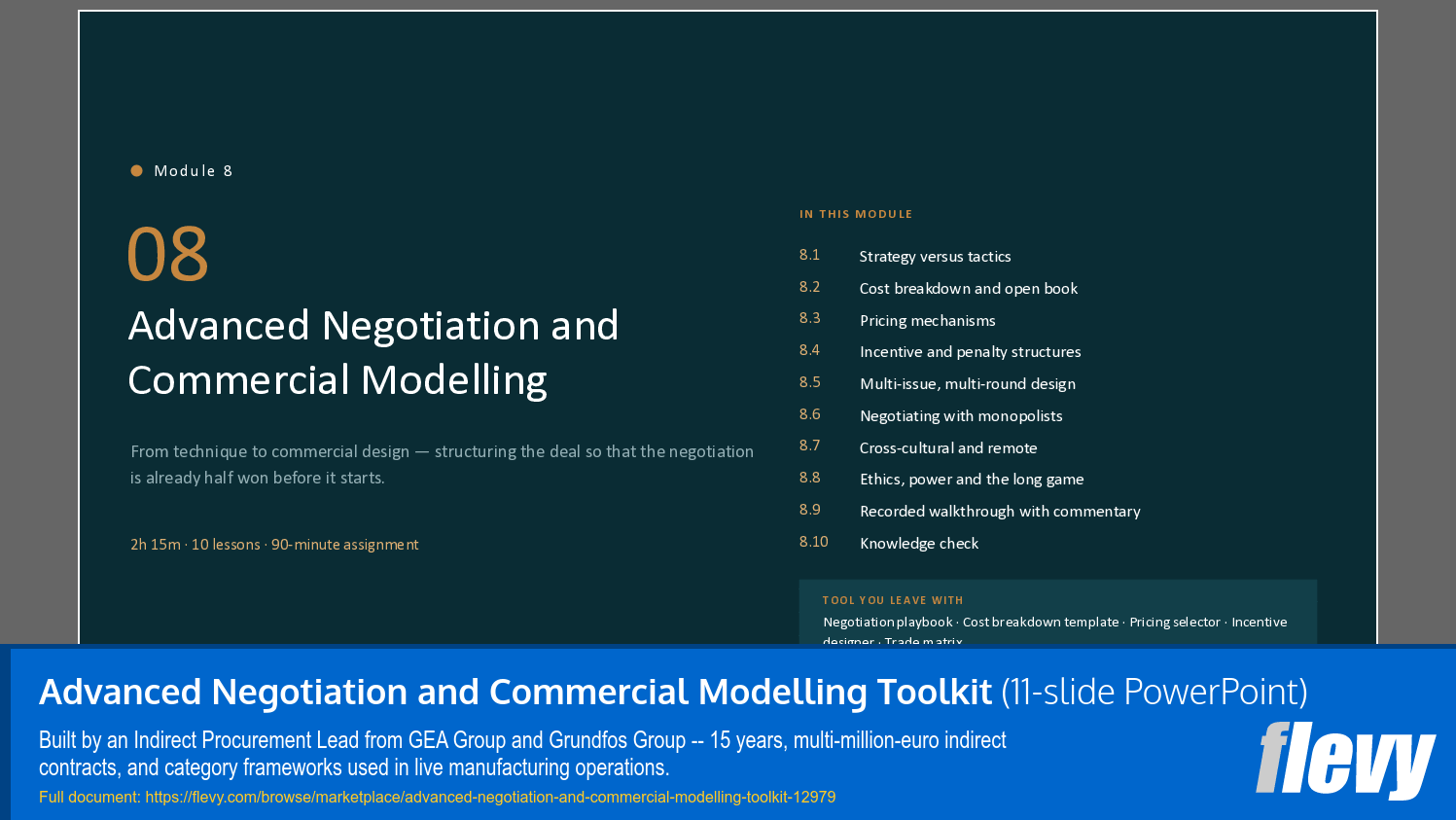Select lesson 8.8 Ethics, power and the long game

(941, 480)
